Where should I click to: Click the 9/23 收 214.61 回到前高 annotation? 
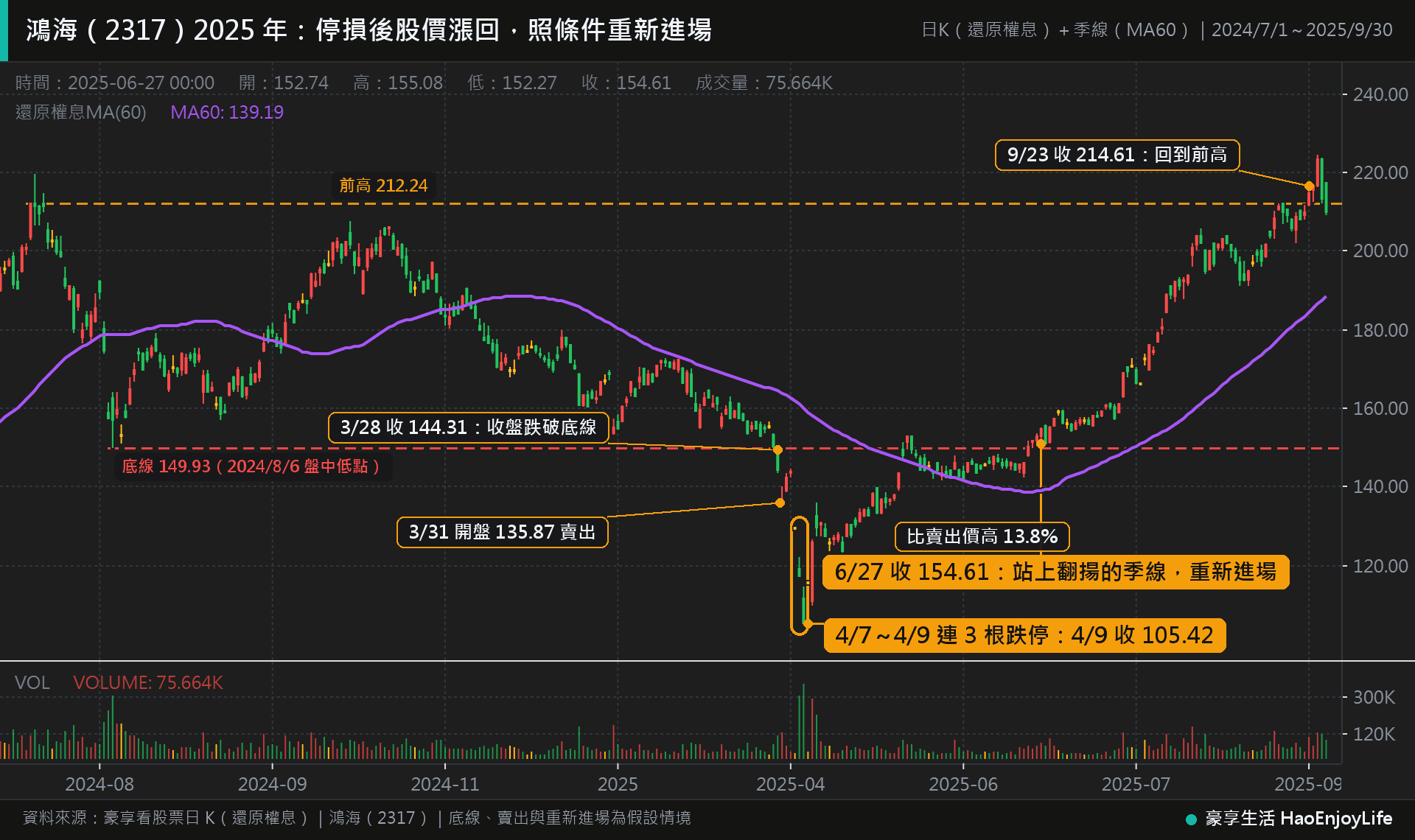pyautogui.click(x=1117, y=155)
